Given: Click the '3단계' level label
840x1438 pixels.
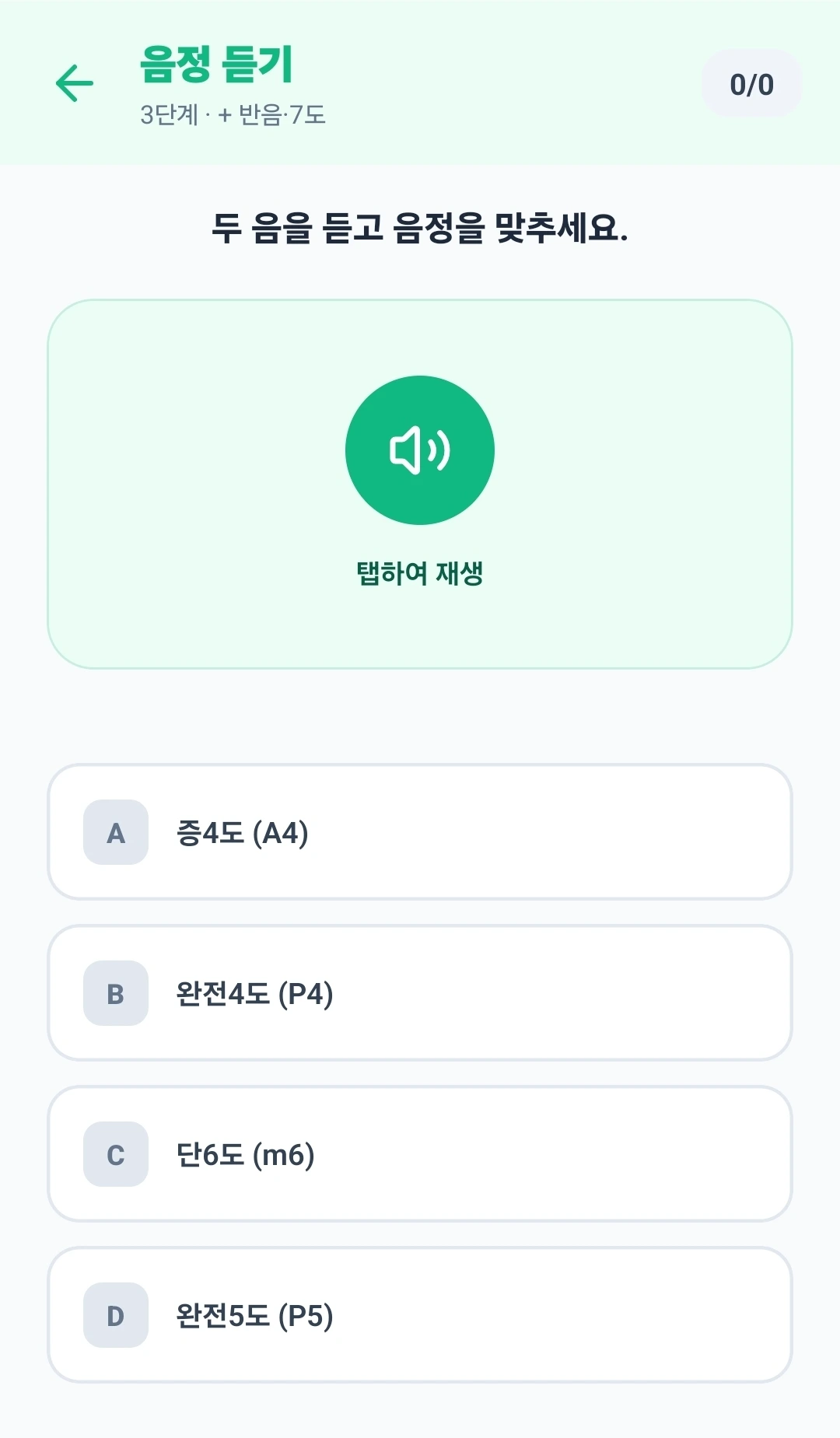Looking at the screenshot, I should [169, 115].
